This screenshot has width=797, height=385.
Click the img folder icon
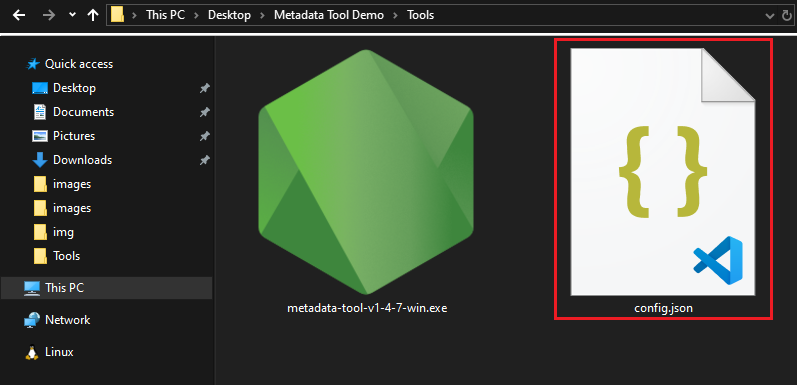coord(41,232)
